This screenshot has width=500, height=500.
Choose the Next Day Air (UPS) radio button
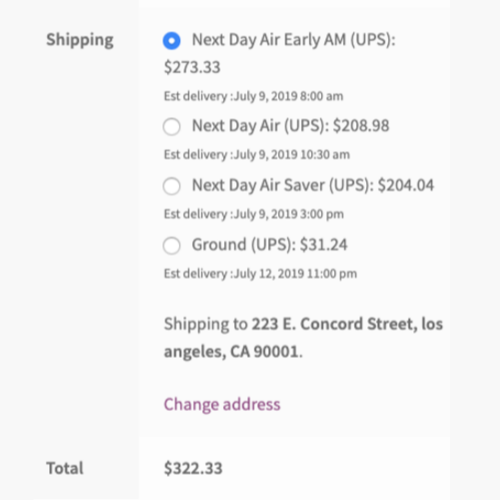[172, 127]
